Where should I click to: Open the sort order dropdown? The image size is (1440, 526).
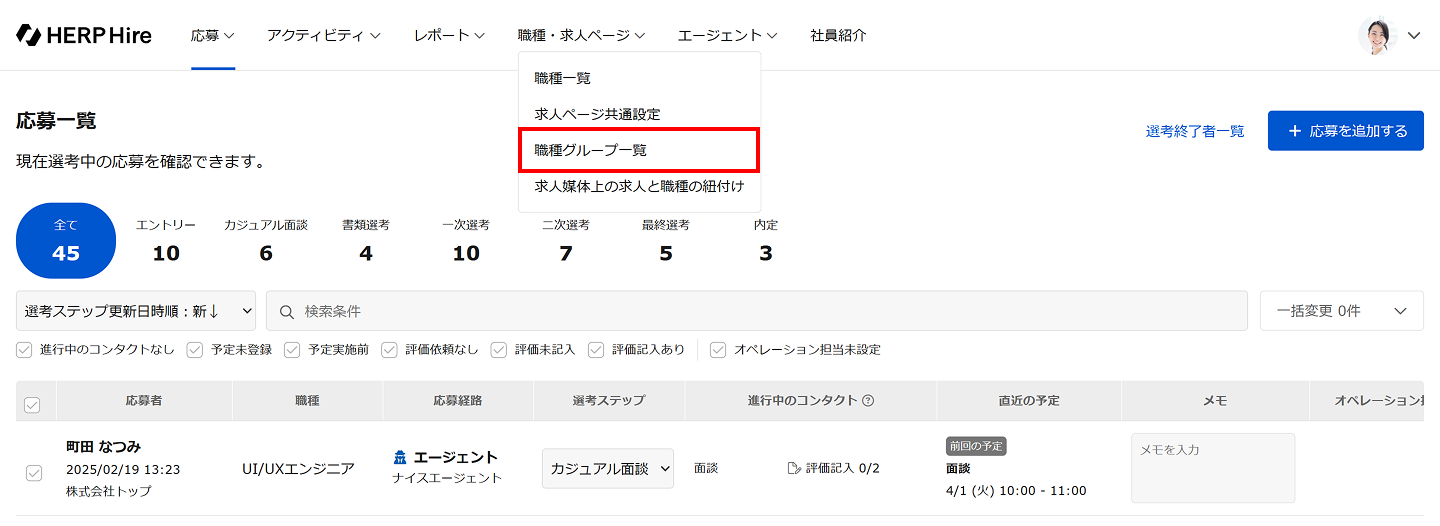[x=136, y=311]
